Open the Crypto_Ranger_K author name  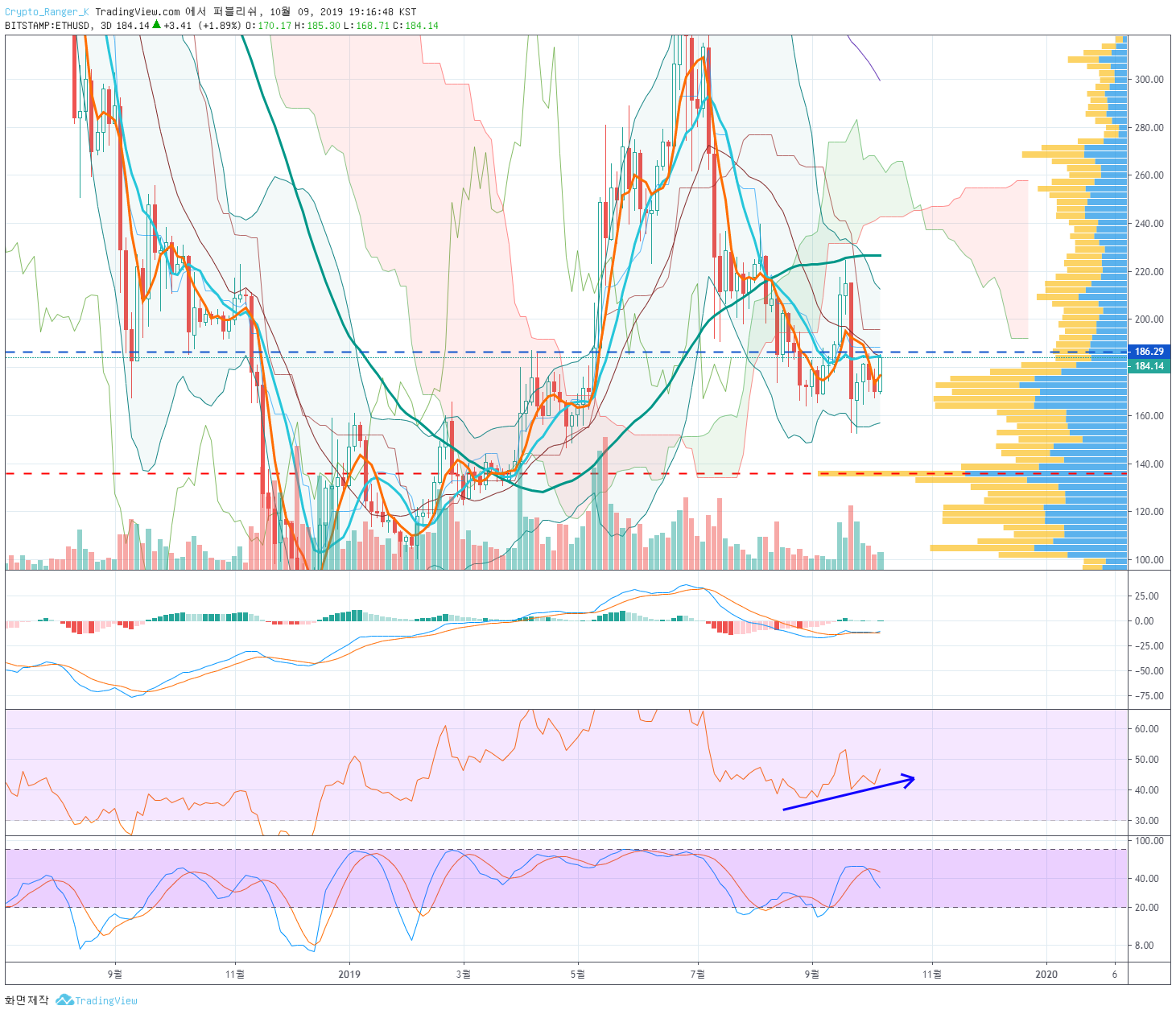[47, 12]
